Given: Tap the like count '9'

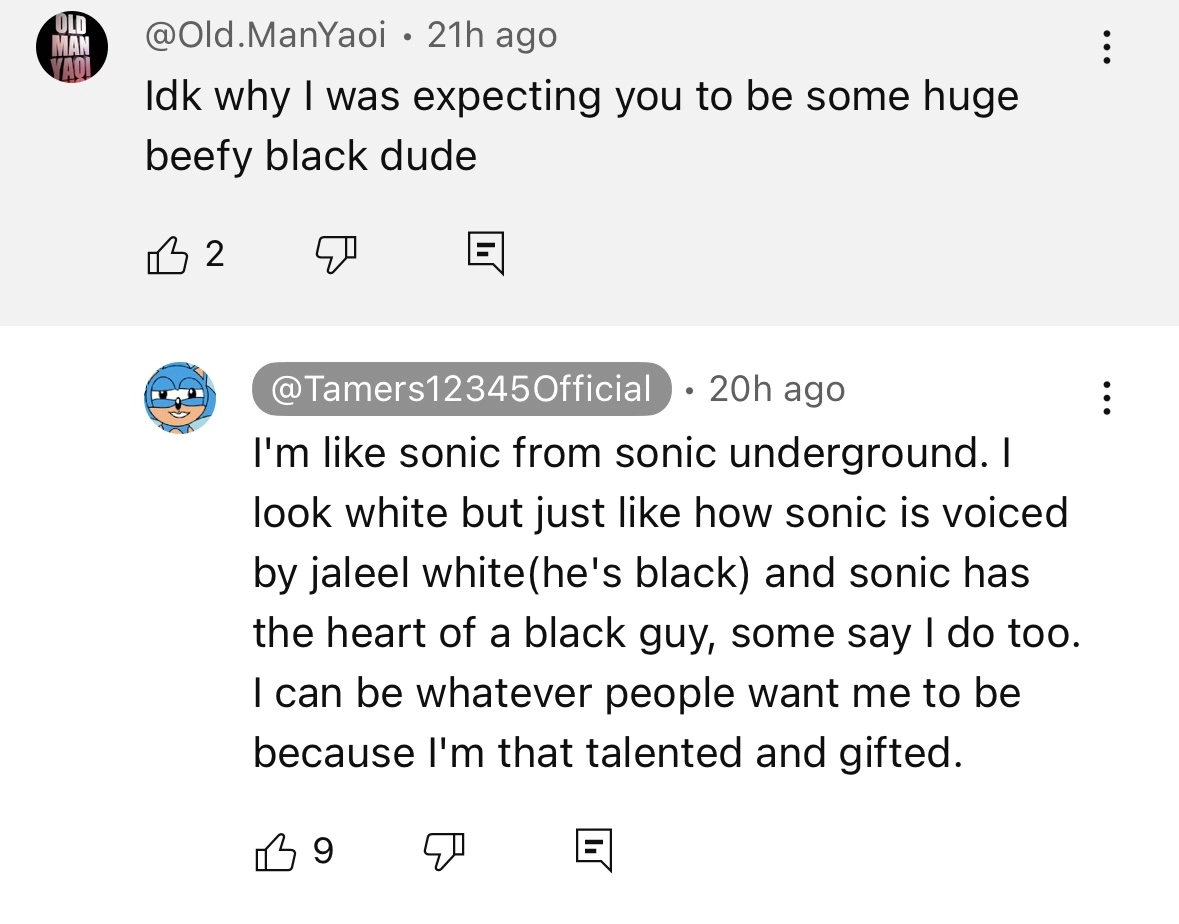Looking at the screenshot, I should (323, 851).
